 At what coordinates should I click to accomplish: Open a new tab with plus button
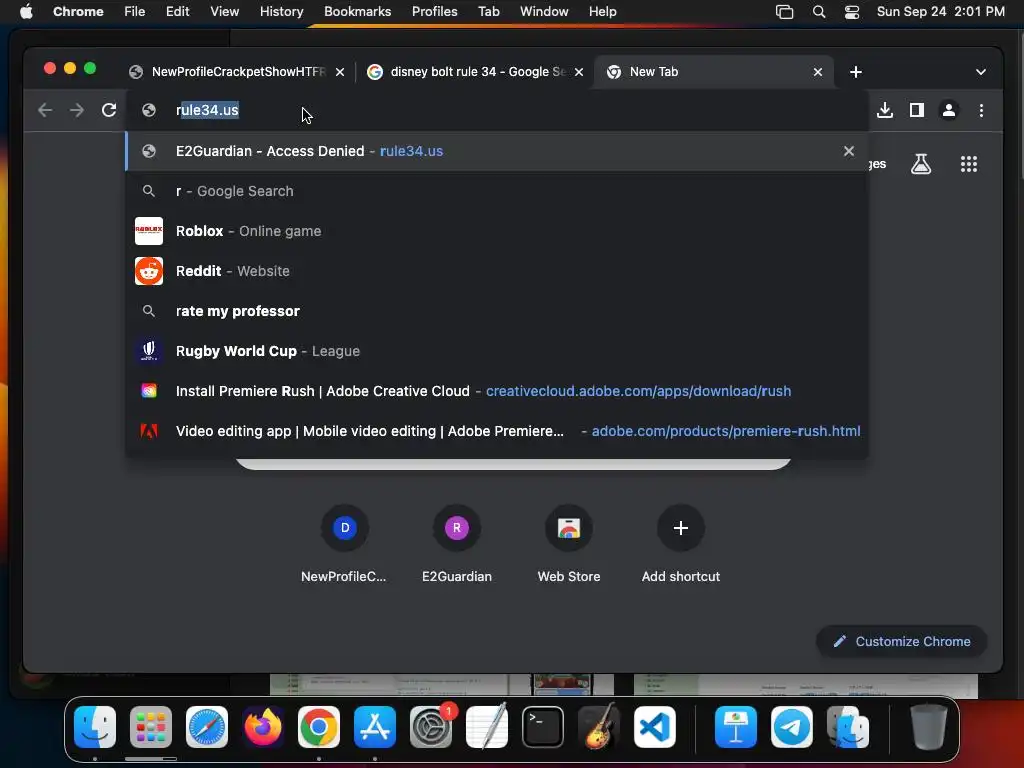856,72
